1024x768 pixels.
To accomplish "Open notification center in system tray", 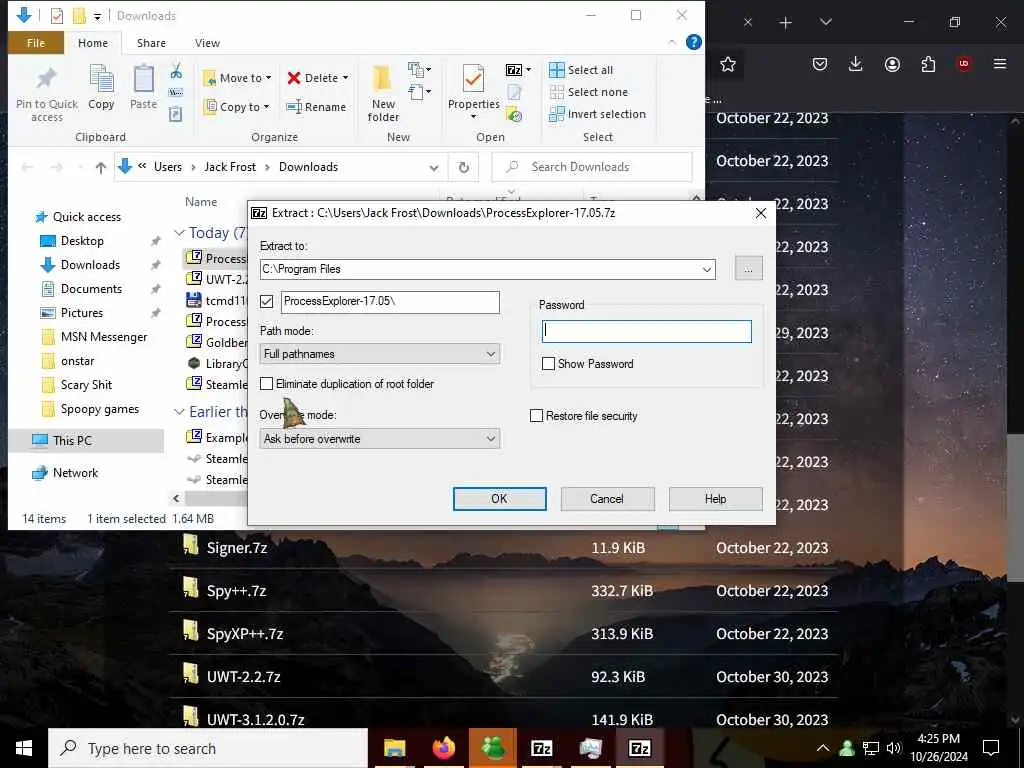I will (991, 748).
